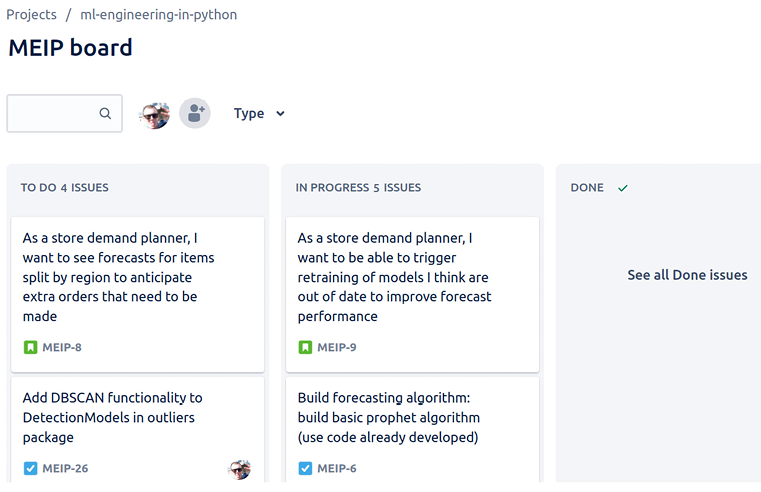The width and height of the screenshot is (761, 492).
Task: Click the MEIP-9 issue key
Action: [x=337, y=348]
